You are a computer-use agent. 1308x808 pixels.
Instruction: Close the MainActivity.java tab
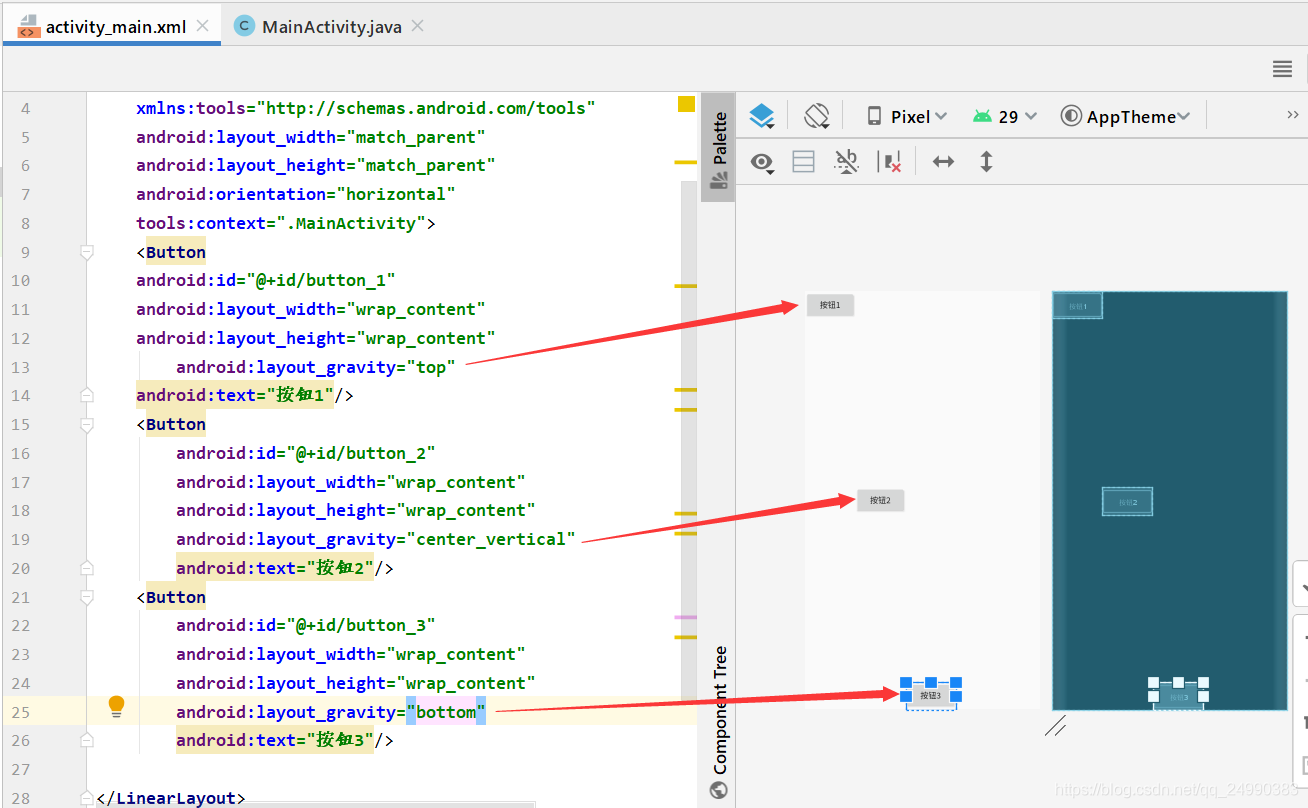[x=418, y=26]
